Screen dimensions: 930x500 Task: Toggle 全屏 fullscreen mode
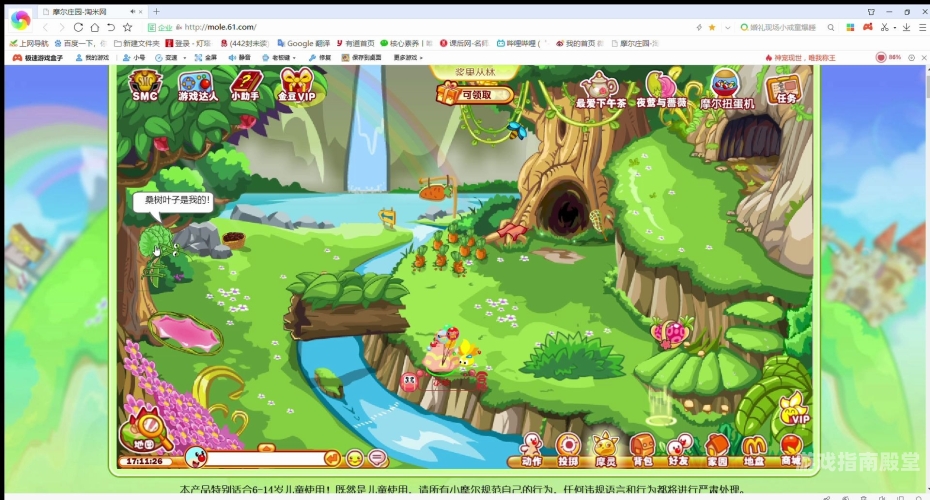pyautogui.click(x=206, y=58)
